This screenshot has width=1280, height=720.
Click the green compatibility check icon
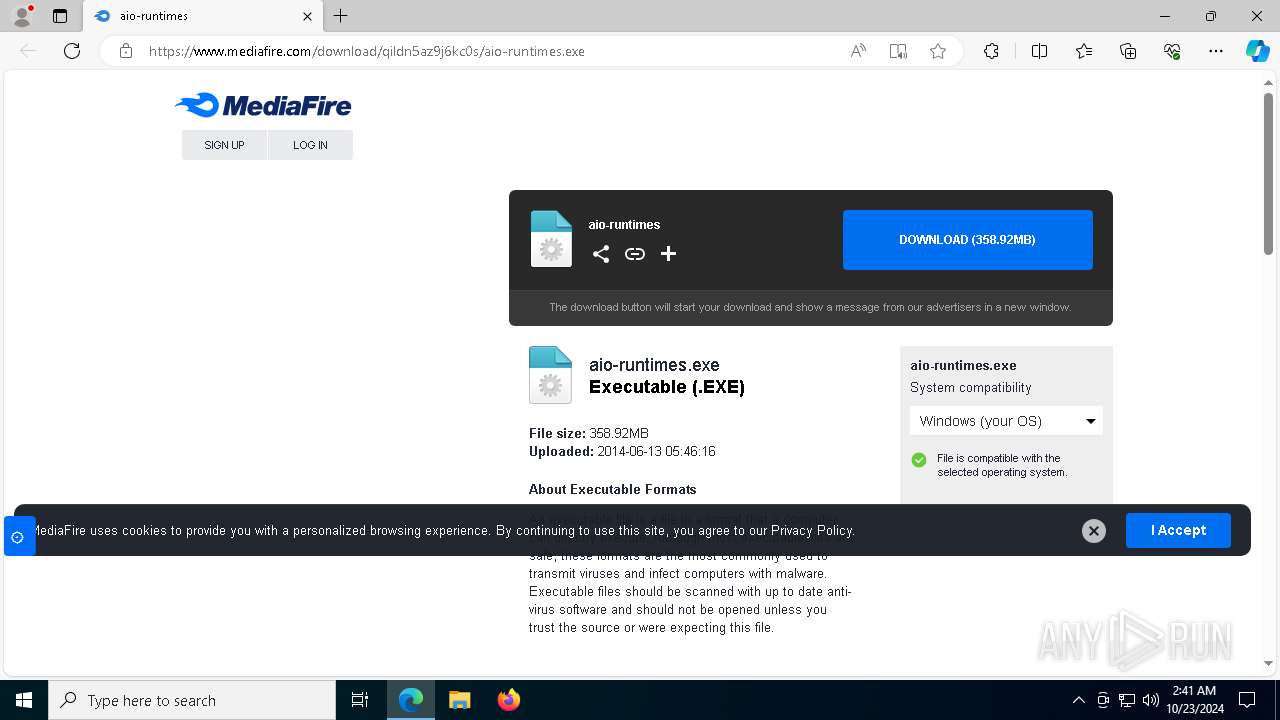[x=919, y=460]
